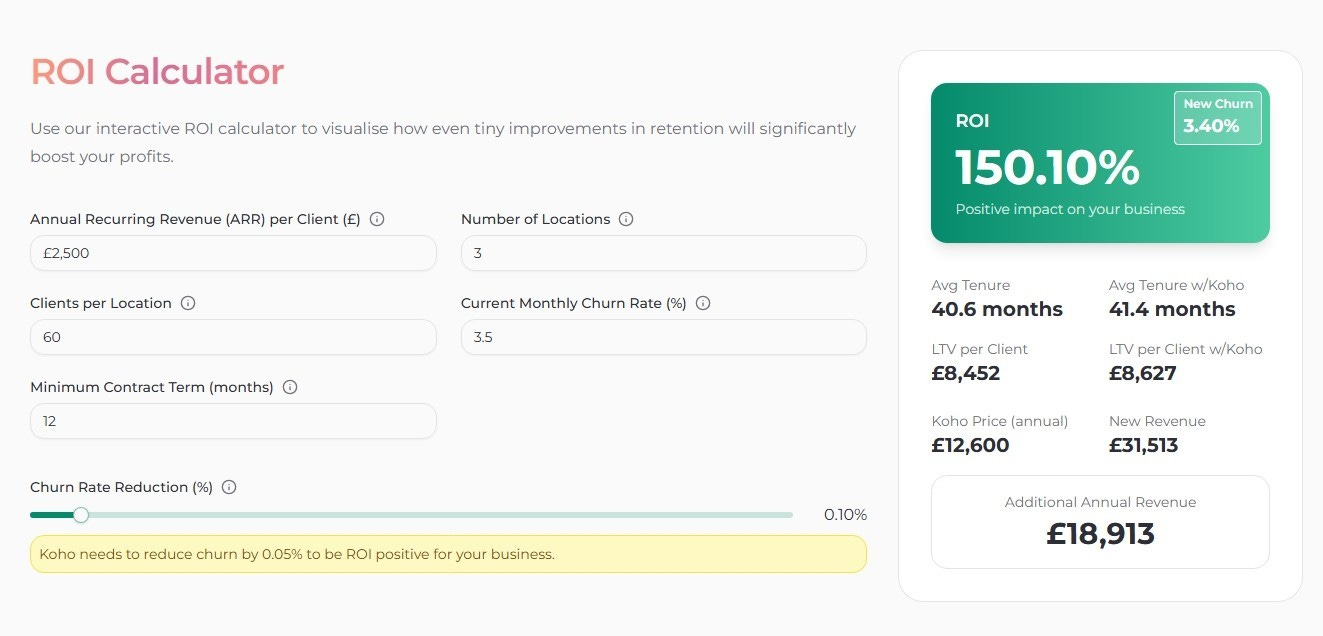The height and width of the screenshot is (636, 1323).
Task: Click info icon next to Clients per Location
Action: click(x=188, y=303)
